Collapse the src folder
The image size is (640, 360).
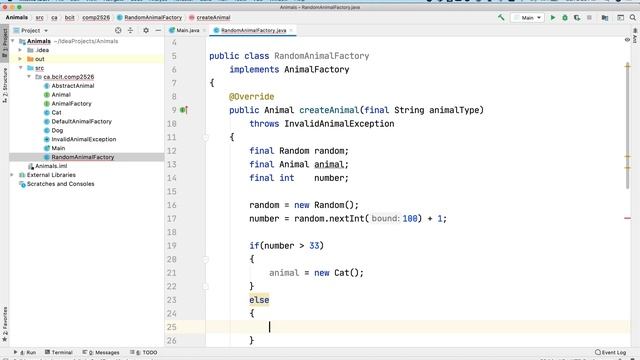coord(20,68)
